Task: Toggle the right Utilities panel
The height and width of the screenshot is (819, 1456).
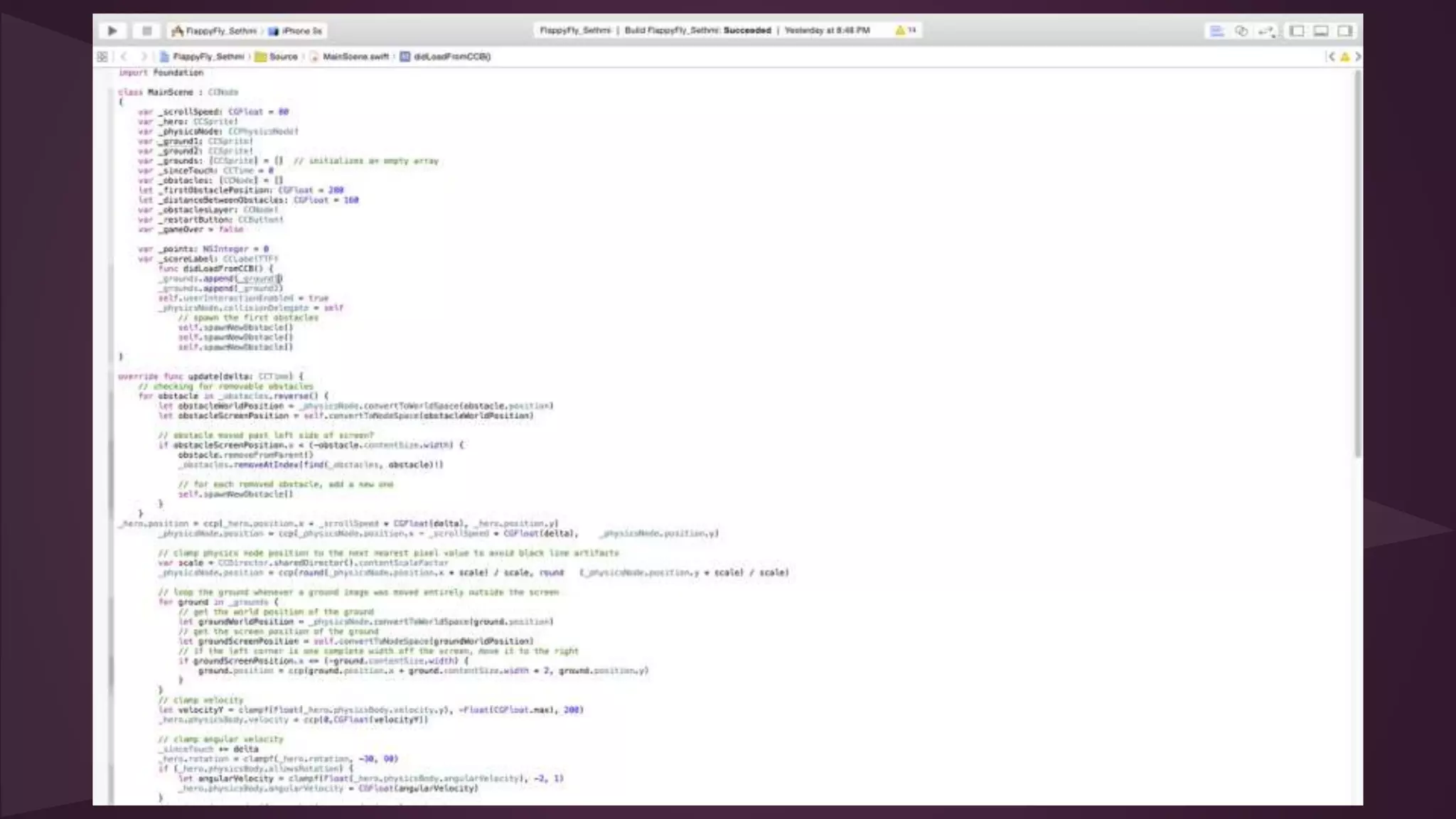Action: click(1345, 31)
